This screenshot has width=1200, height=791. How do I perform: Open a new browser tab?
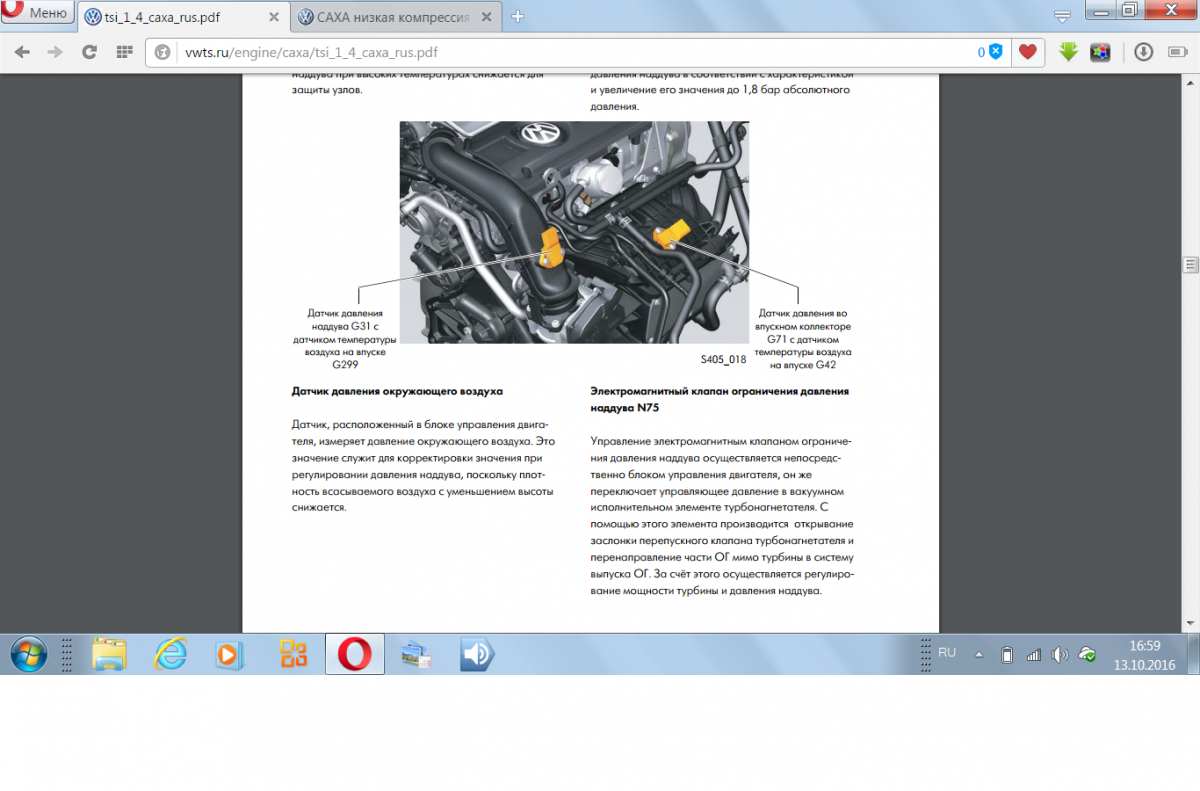click(517, 17)
